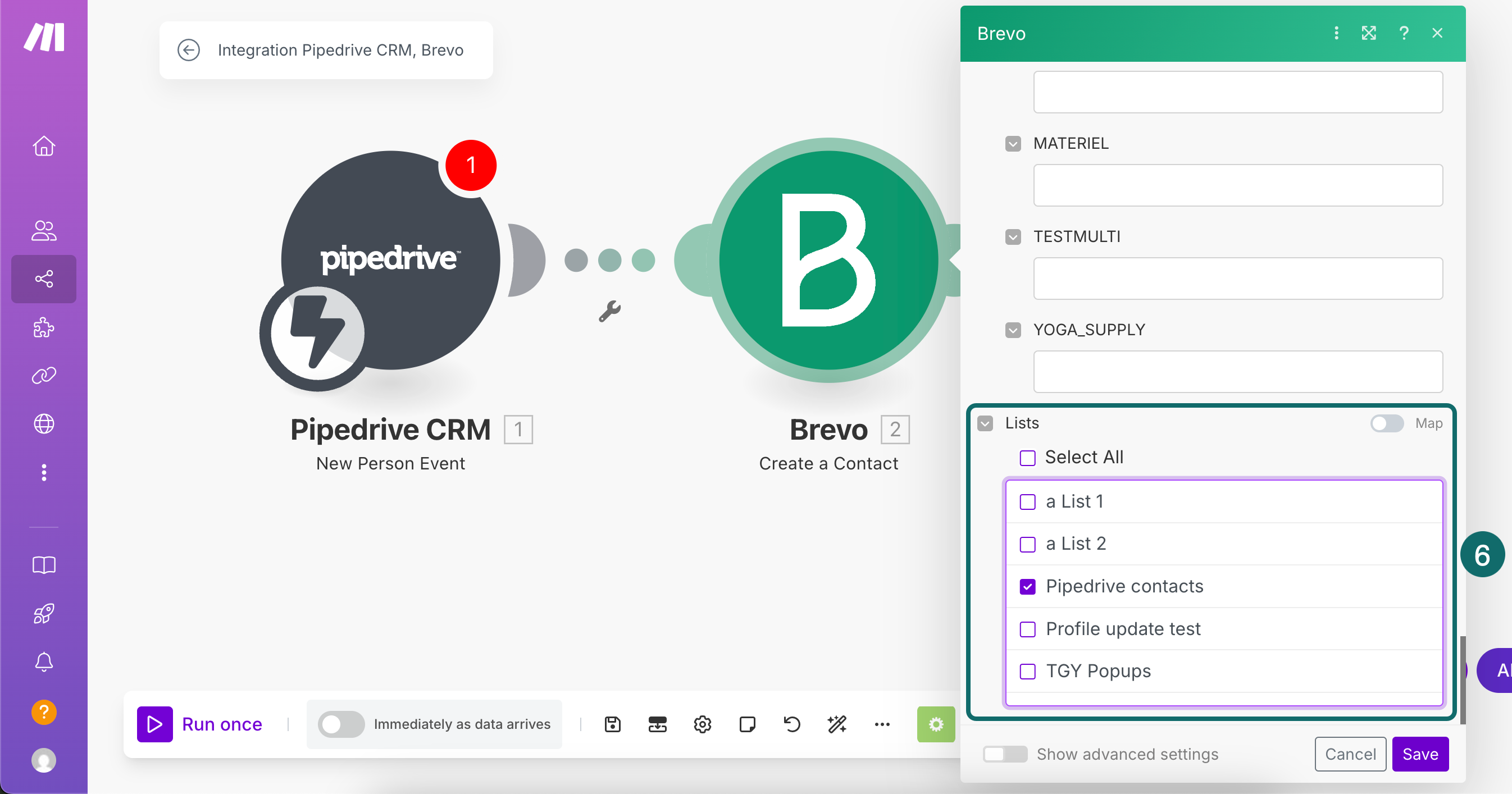Viewport: 1512px width, 794px height.
Task: Open the Team (people) sidebar icon
Action: point(44,231)
